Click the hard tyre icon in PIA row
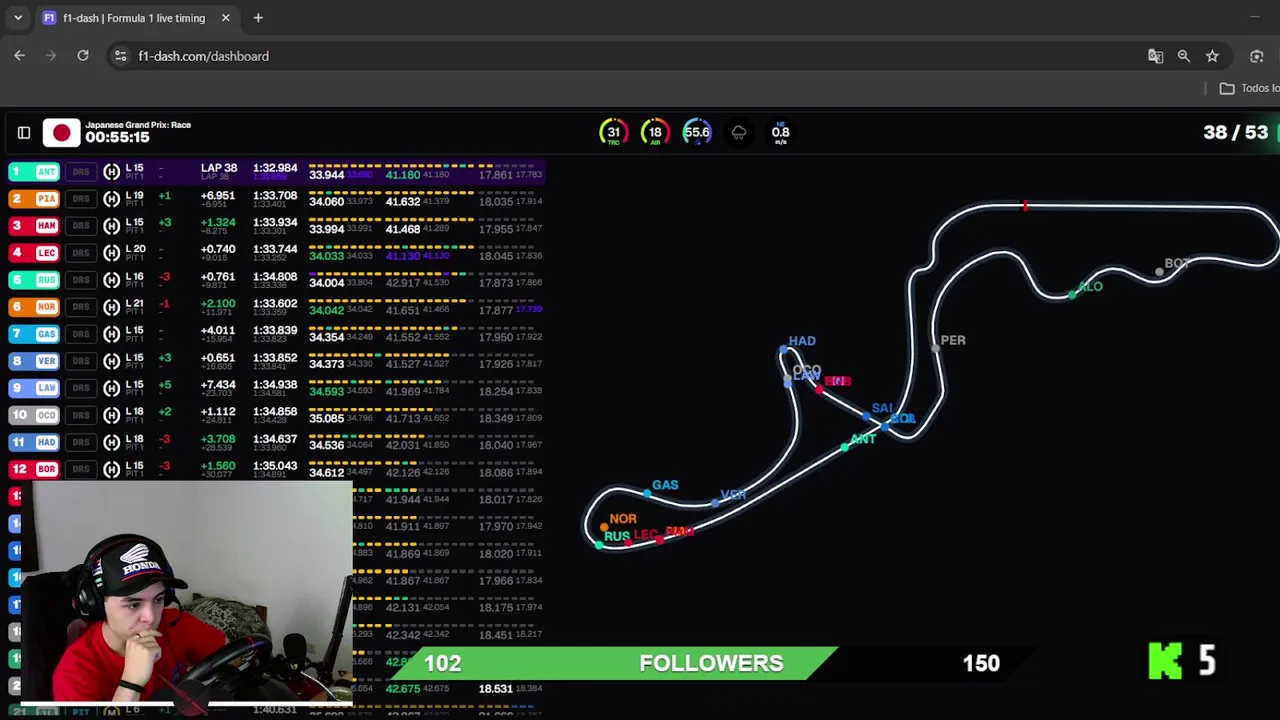This screenshot has height=720, width=1280. point(111,199)
